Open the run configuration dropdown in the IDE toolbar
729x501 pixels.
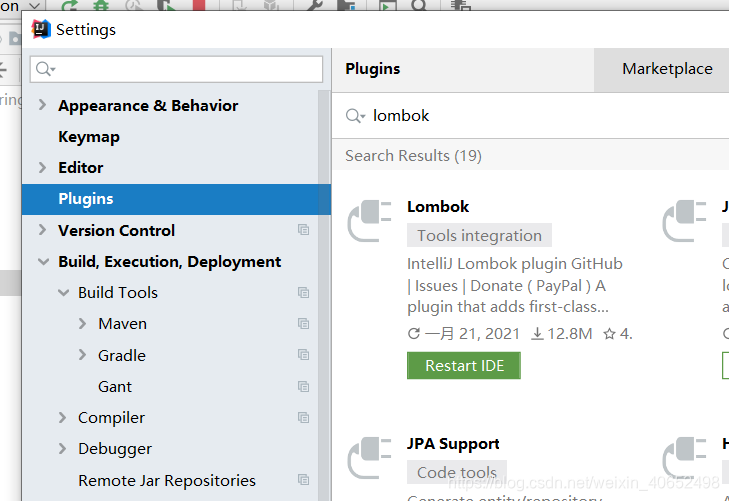(35, 5)
